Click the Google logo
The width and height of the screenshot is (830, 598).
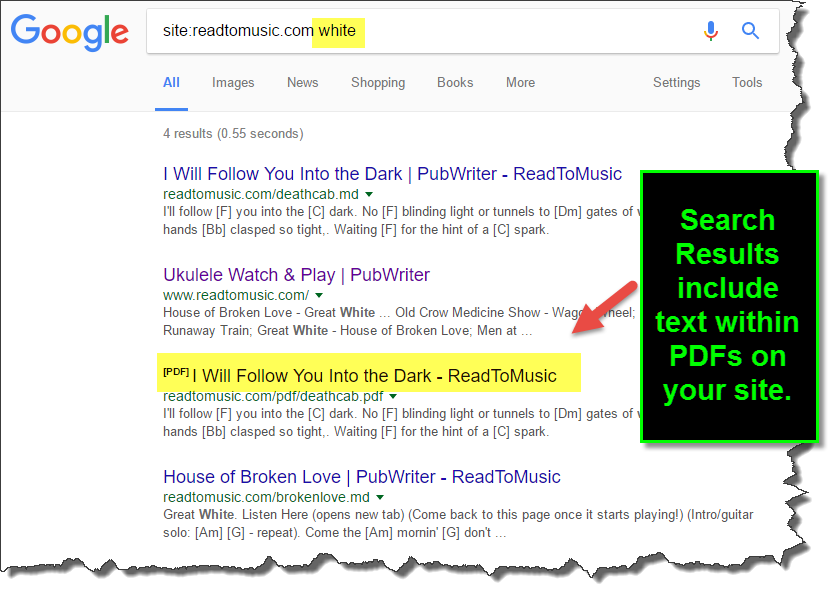(69, 32)
